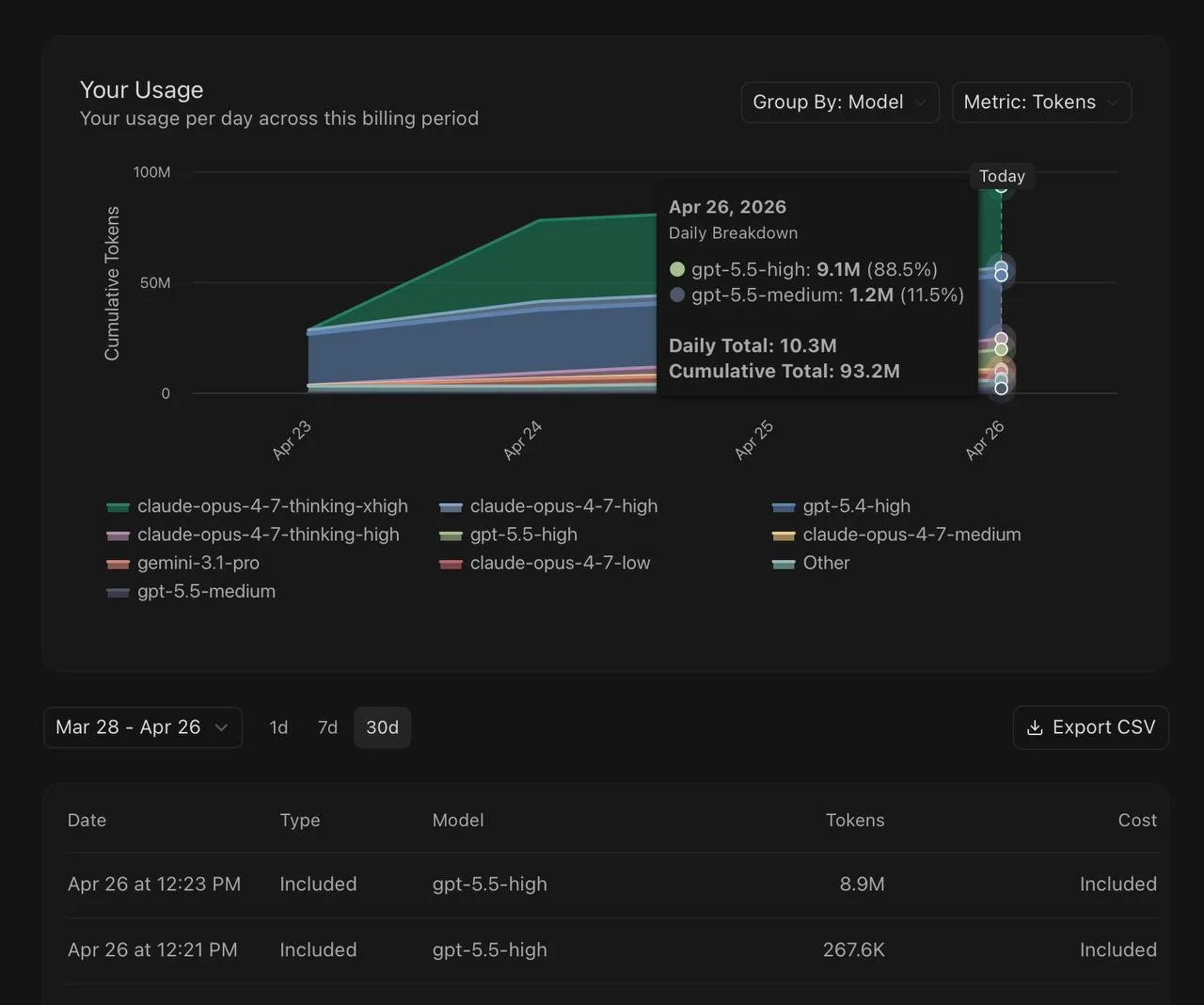
Task: Click the Type 'Included' cell in 12:23 PM row
Action: tap(318, 885)
